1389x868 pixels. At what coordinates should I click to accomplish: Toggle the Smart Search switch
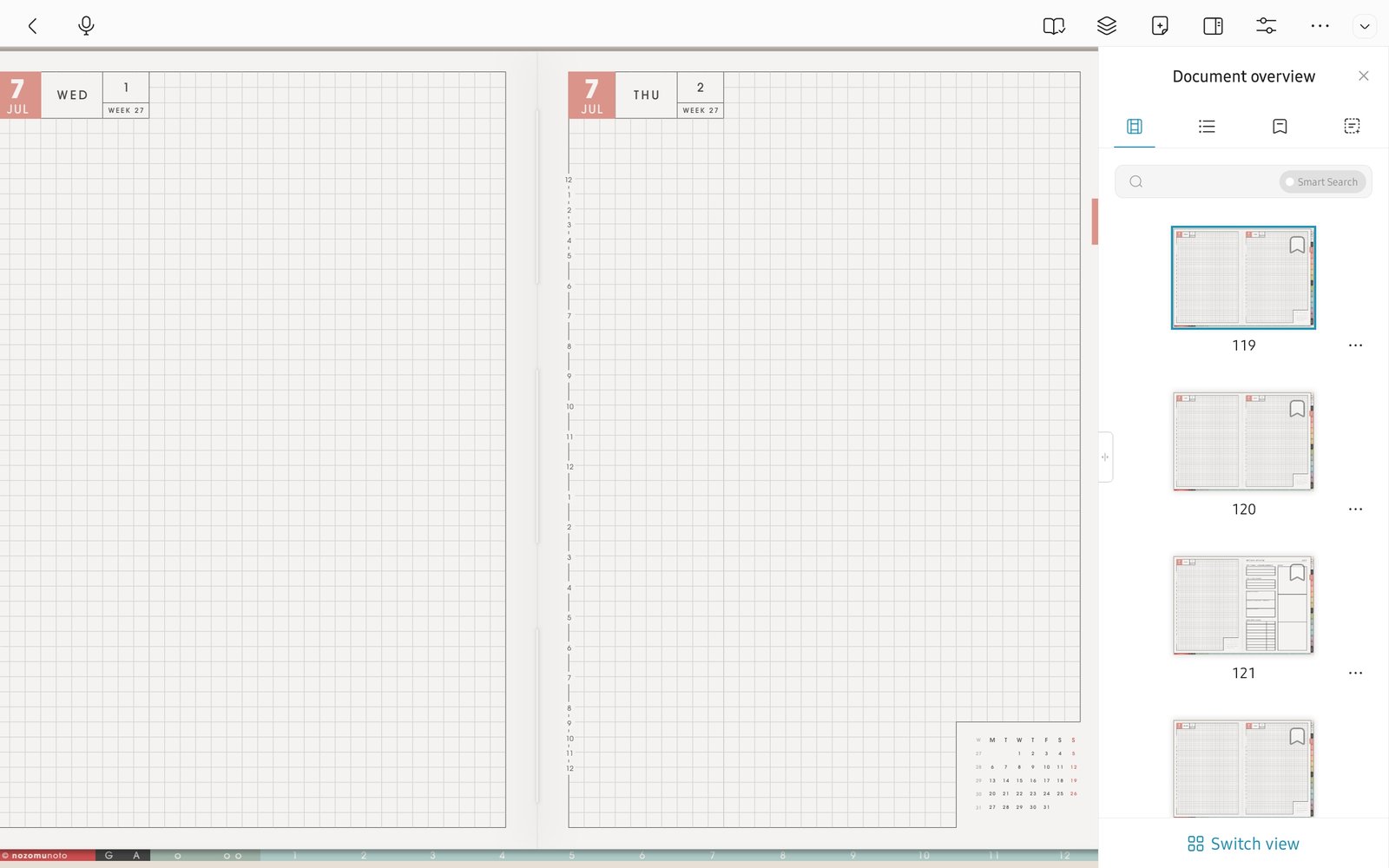1322,181
